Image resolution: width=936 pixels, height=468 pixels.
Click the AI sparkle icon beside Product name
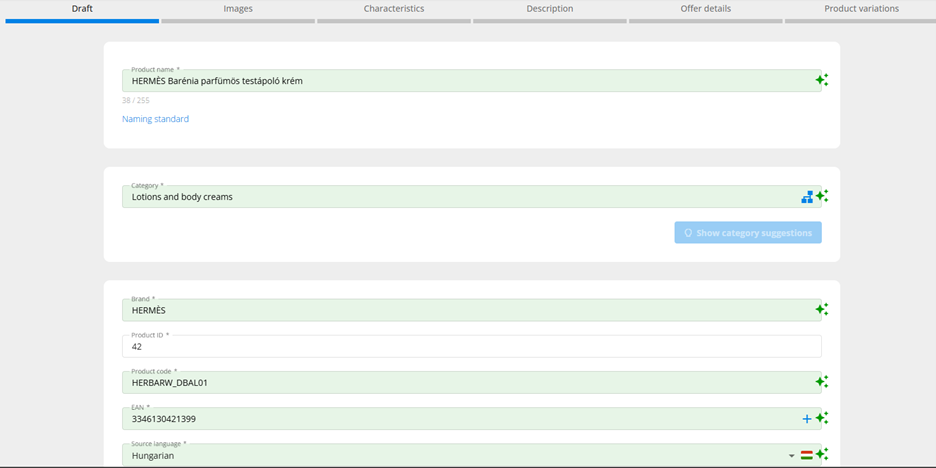(821, 80)
